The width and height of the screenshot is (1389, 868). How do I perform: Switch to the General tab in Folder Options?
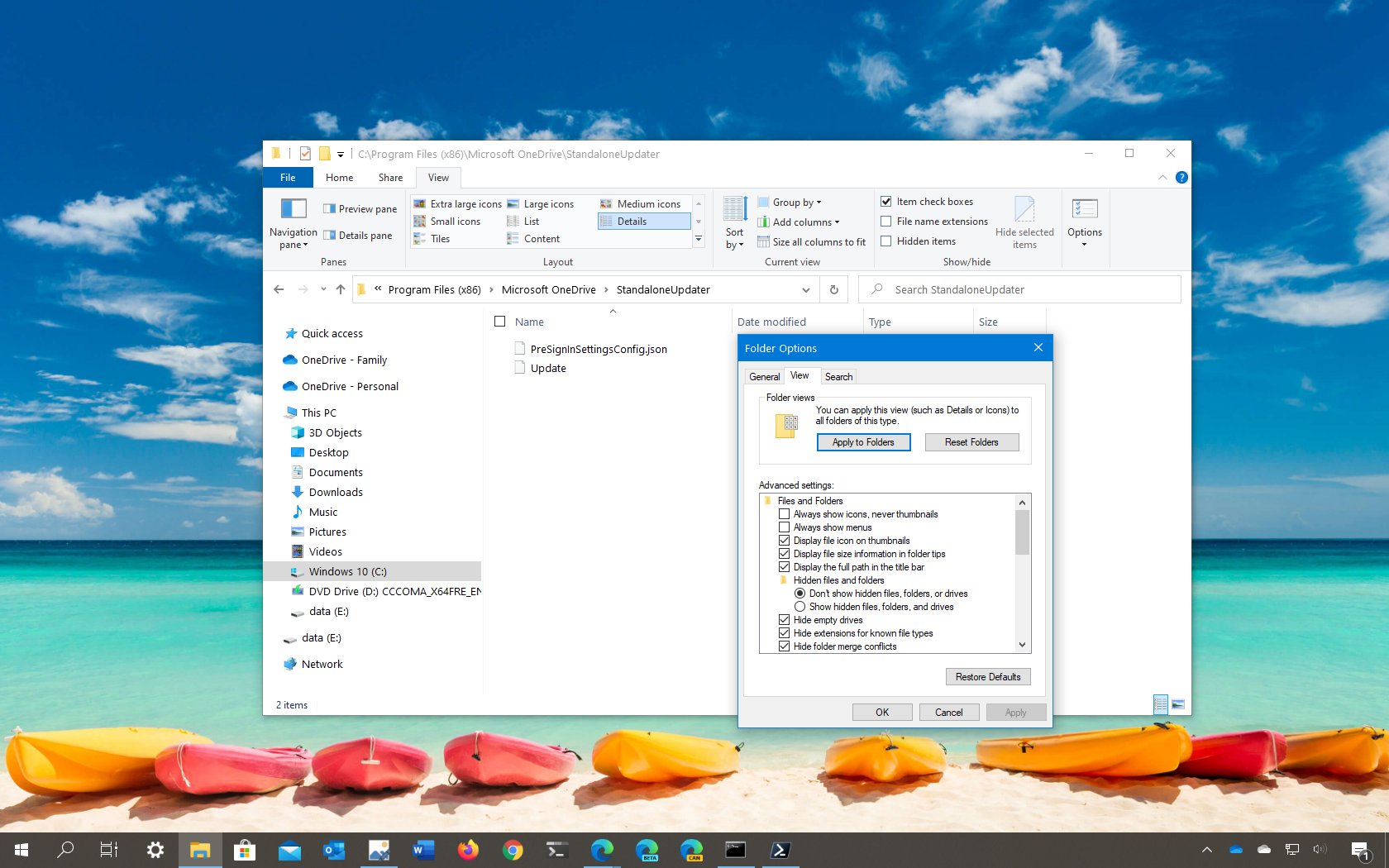point(763,376)
